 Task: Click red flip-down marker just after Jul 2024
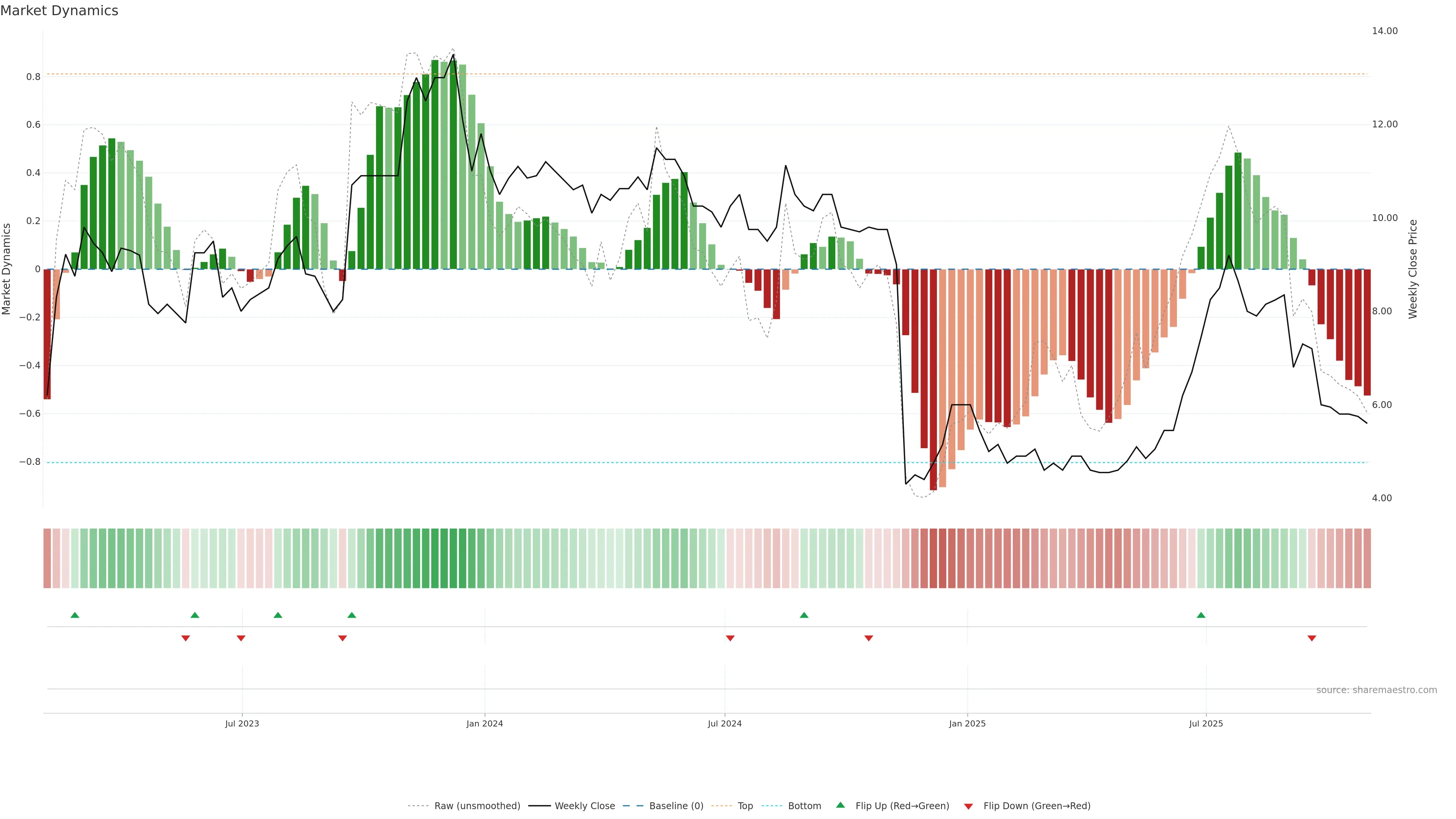point(730,638)
